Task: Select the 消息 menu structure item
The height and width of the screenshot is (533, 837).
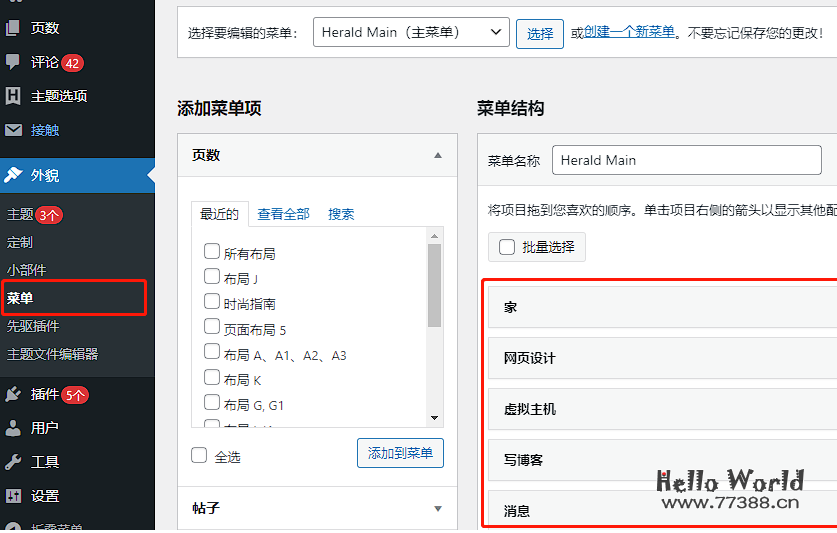Action: coord(662,510)
